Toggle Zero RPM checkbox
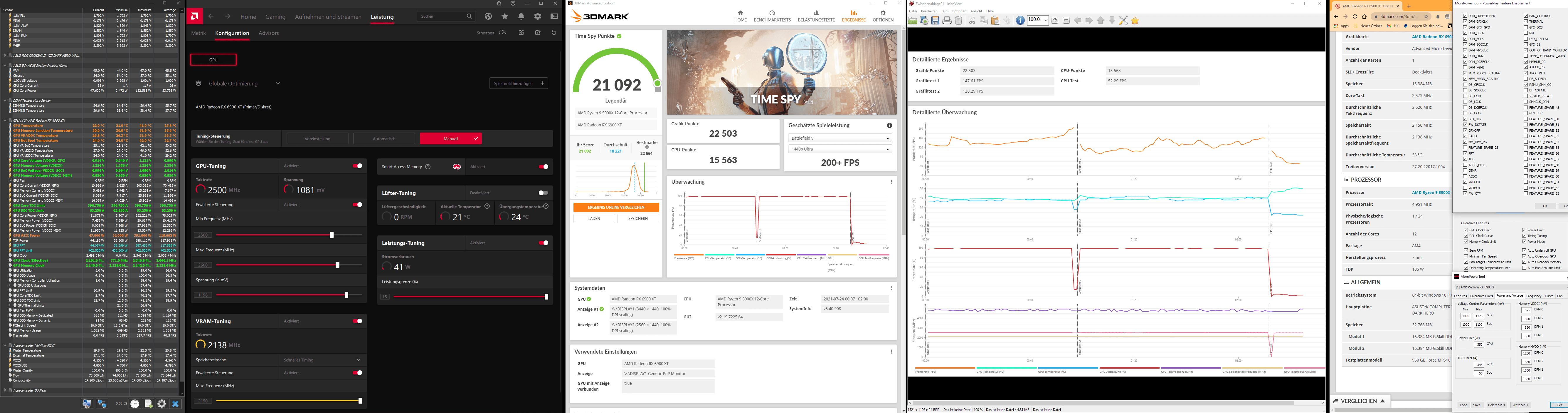This screenshot has width=1568, height=413. 1466,250
